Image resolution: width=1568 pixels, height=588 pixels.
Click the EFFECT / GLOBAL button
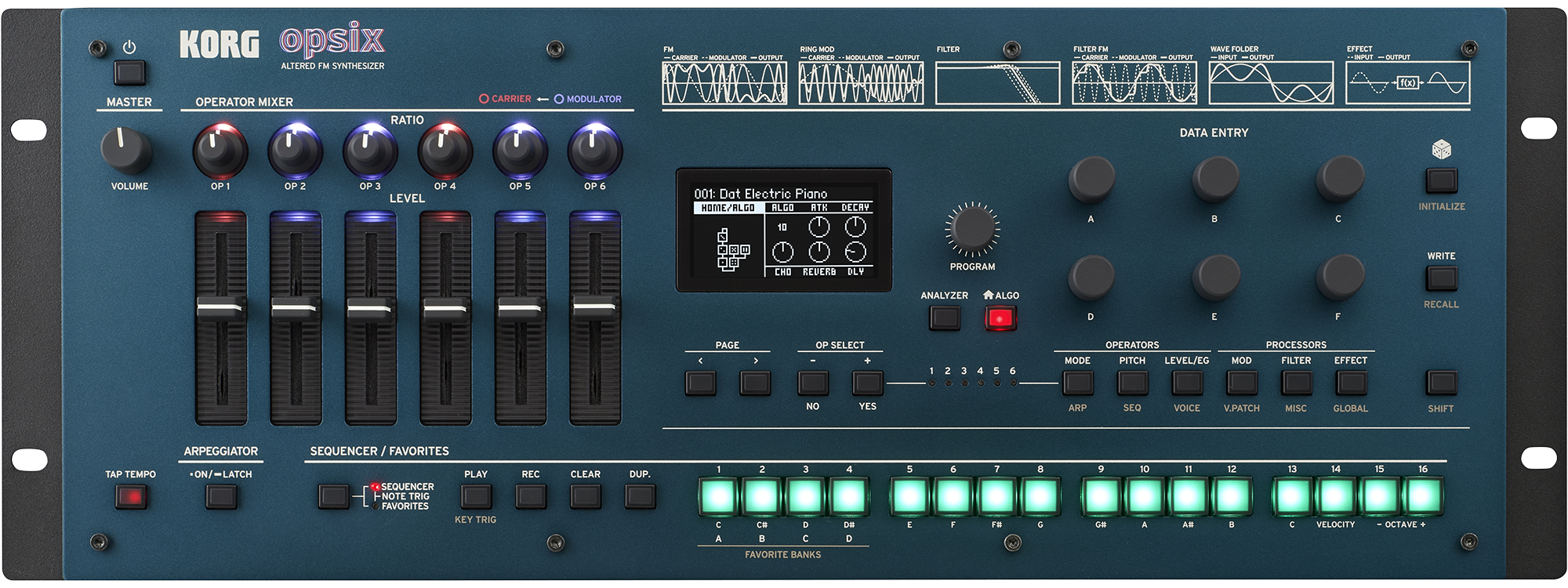point(1351,383)
